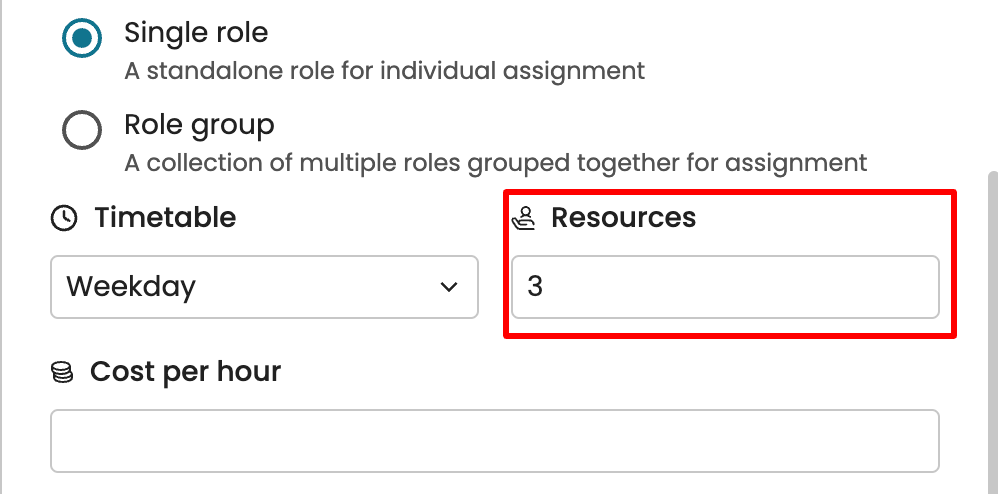Click the Resources field label
This screenshot has height=494, width=998.
click(623, 218)
